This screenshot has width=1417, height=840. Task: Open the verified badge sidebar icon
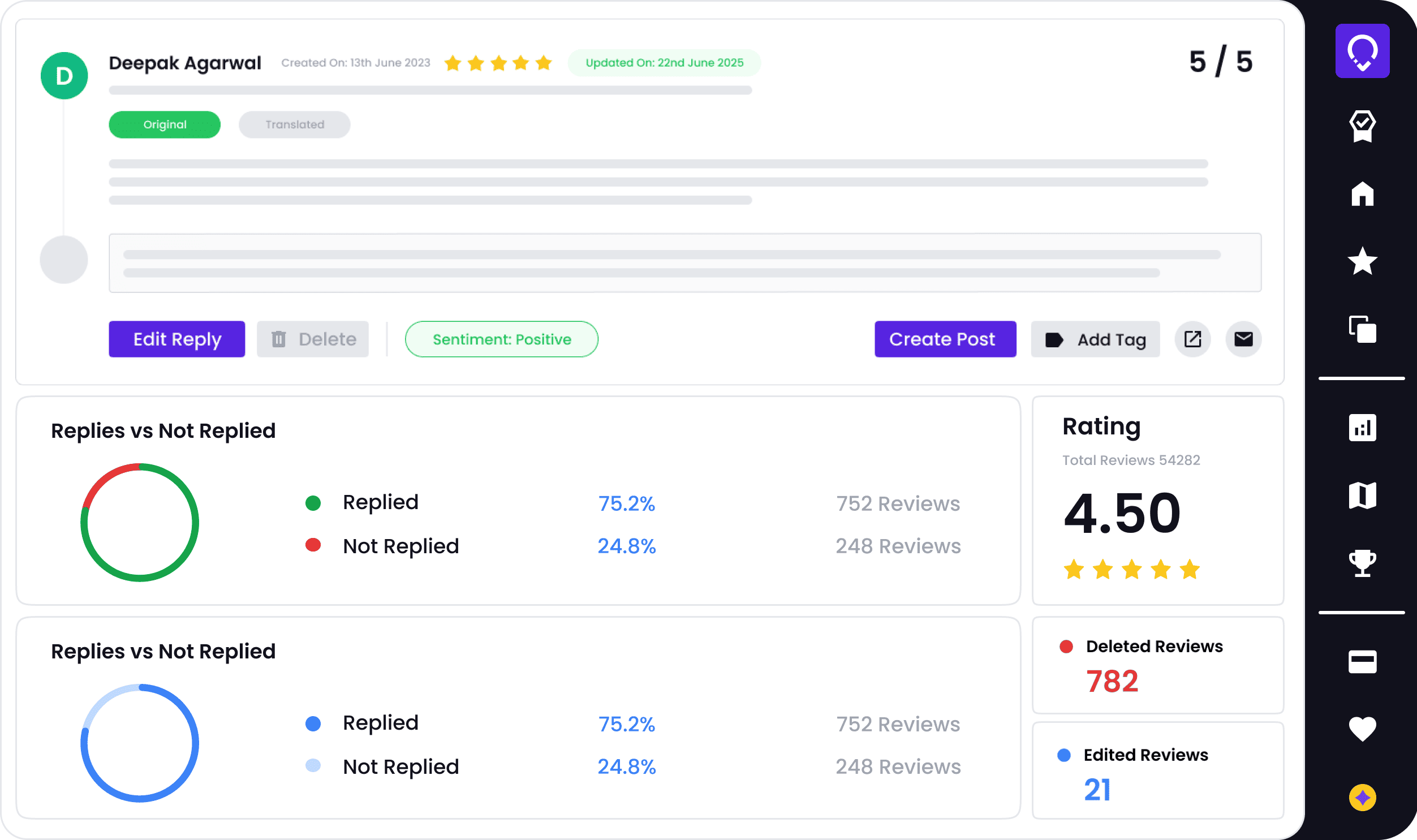coord(1362,126)
